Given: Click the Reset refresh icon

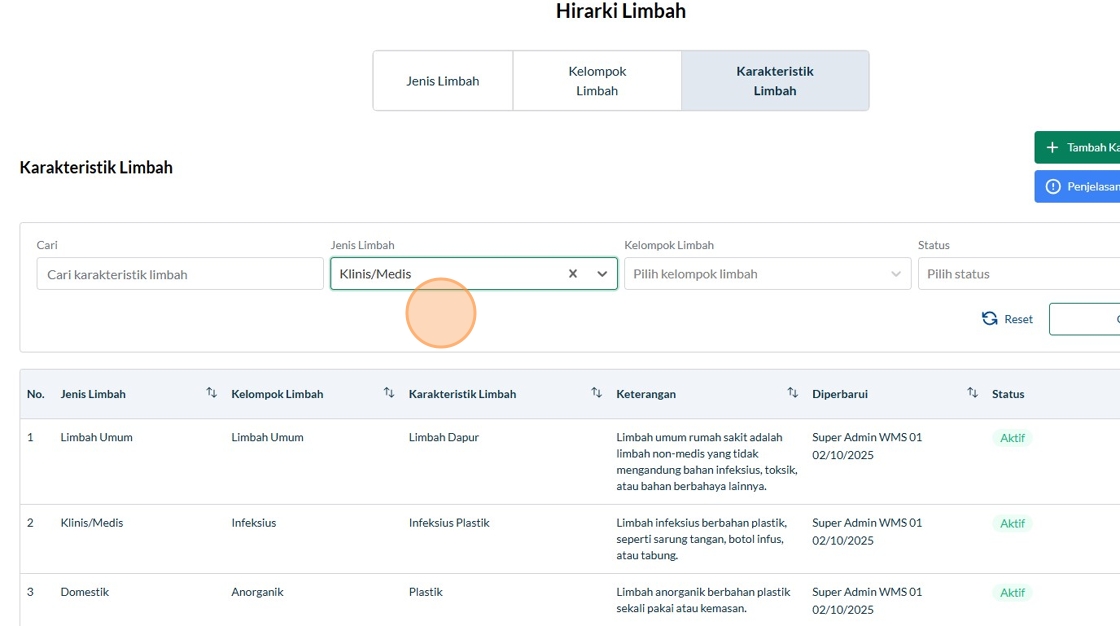Looking at the screenshot, I should pyautogui.click(x=990, y=319).
